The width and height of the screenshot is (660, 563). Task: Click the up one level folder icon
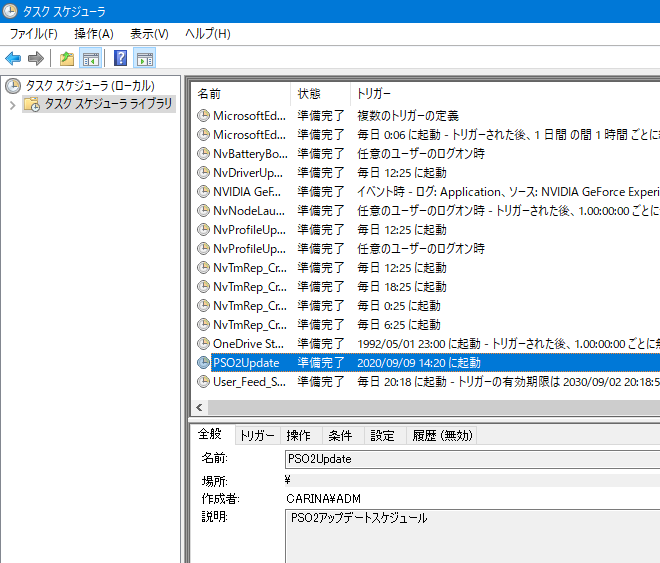67,58
